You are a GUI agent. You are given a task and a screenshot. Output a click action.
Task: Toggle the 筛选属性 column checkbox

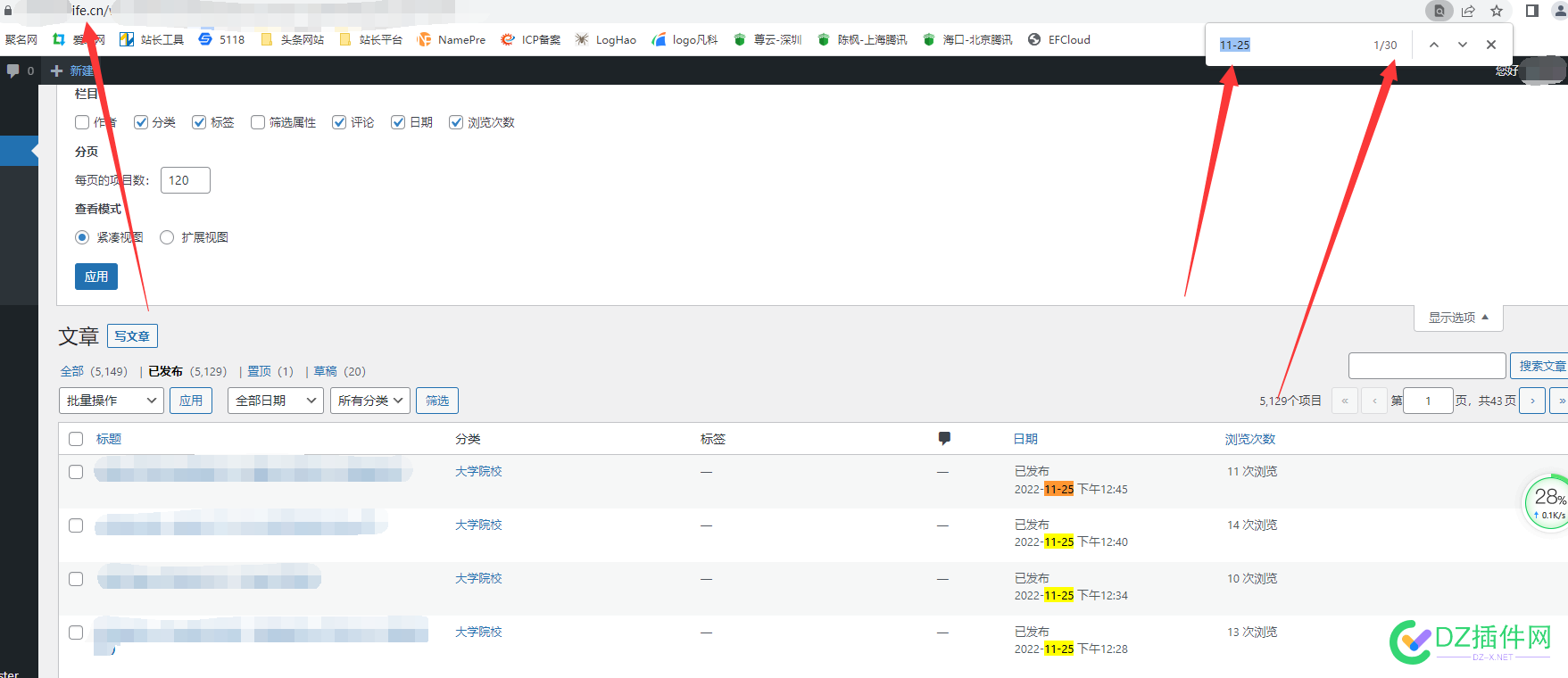click(258, 122)
